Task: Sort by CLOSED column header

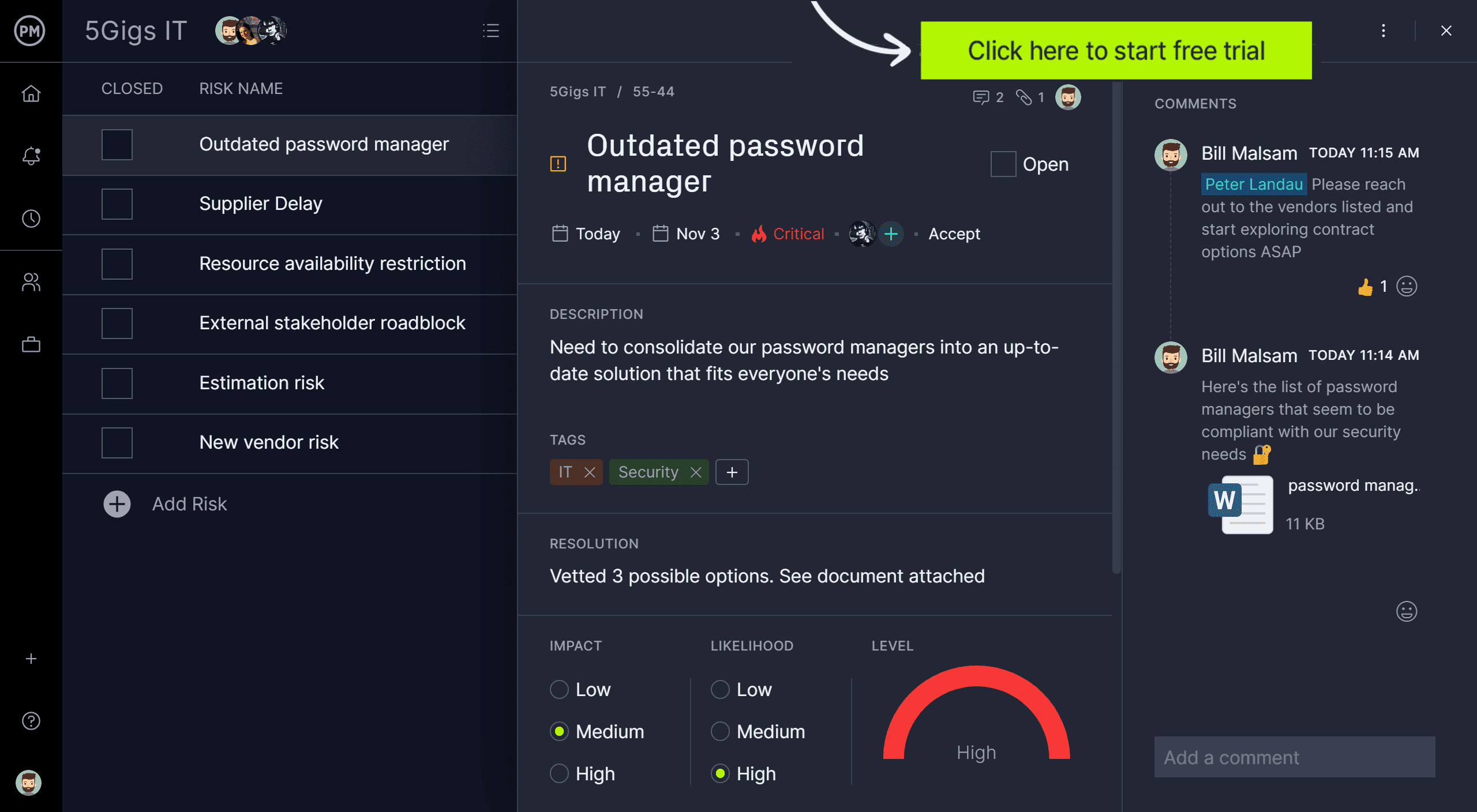Action: point(132,88)
